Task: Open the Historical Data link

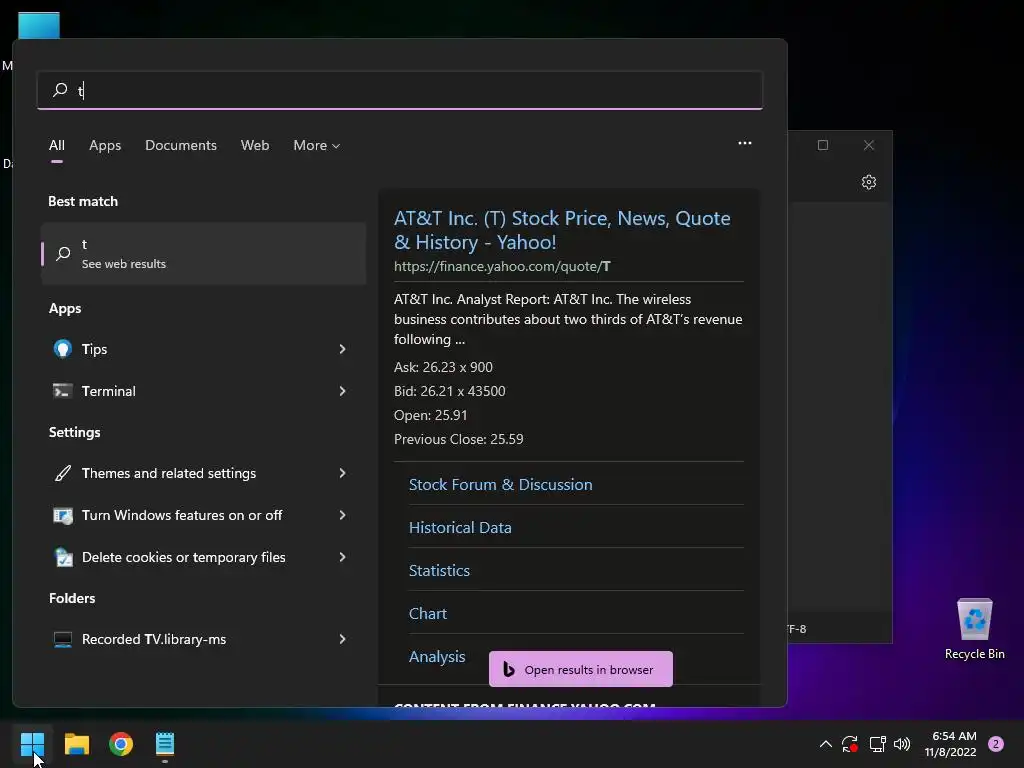Action: click(460, 528)
